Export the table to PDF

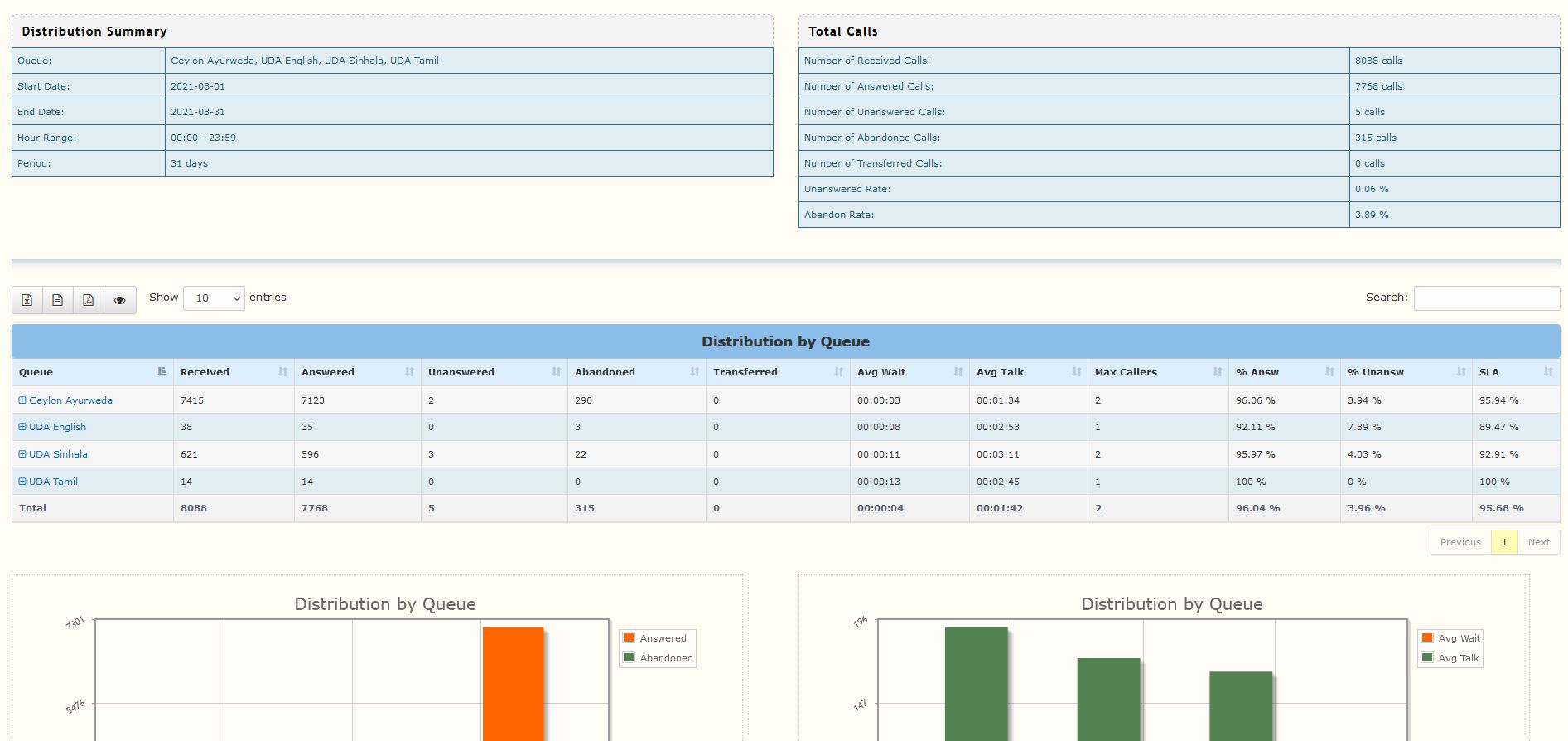pos(89,300)
